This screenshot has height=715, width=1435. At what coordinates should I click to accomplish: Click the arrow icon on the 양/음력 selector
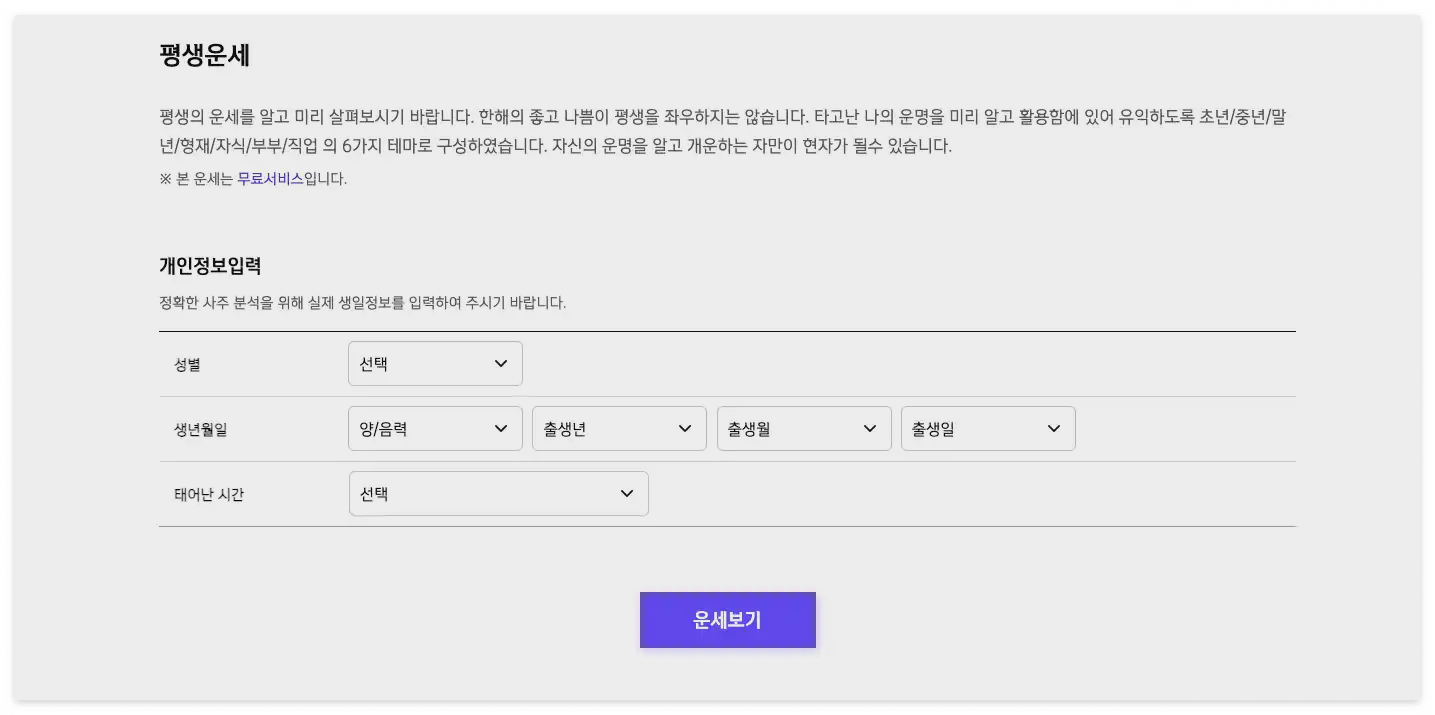point(500,428)
